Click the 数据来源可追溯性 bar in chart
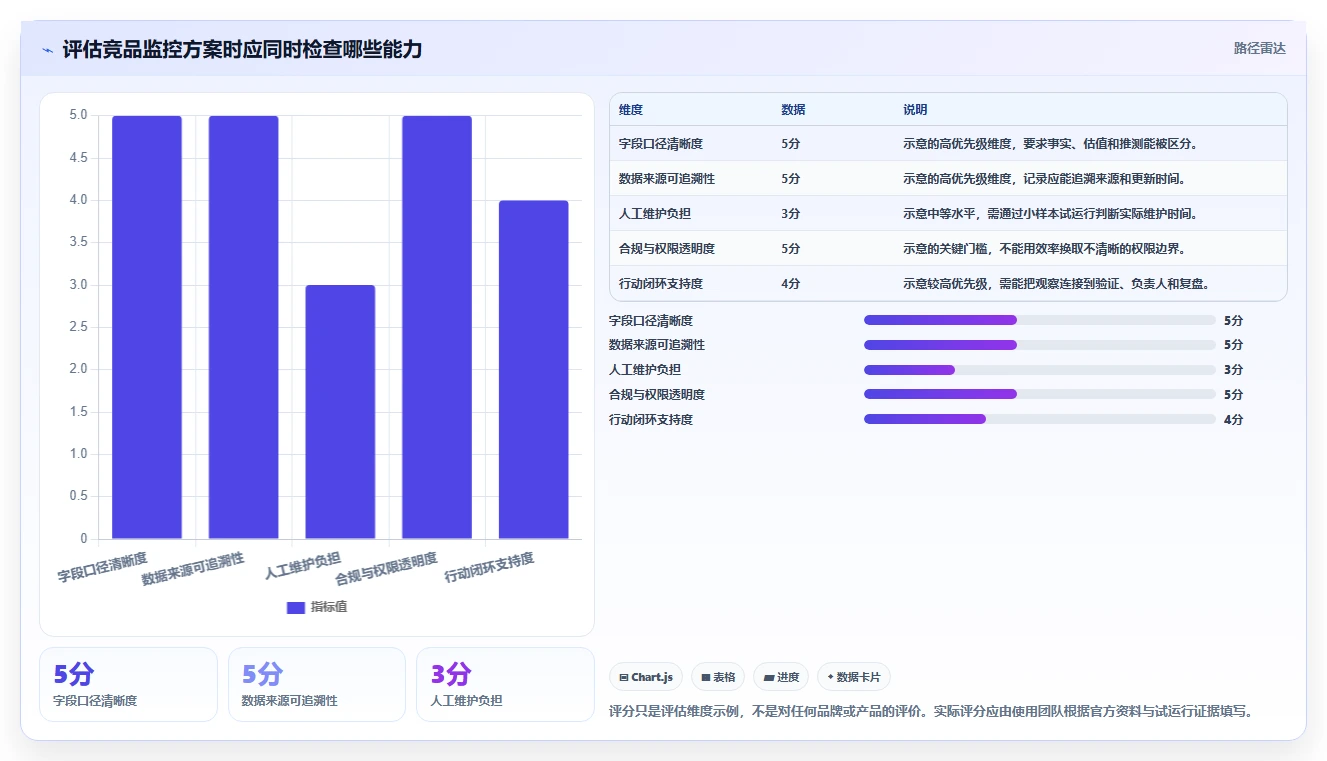This screenshot has width=1327, height=761. pos(243,327)
